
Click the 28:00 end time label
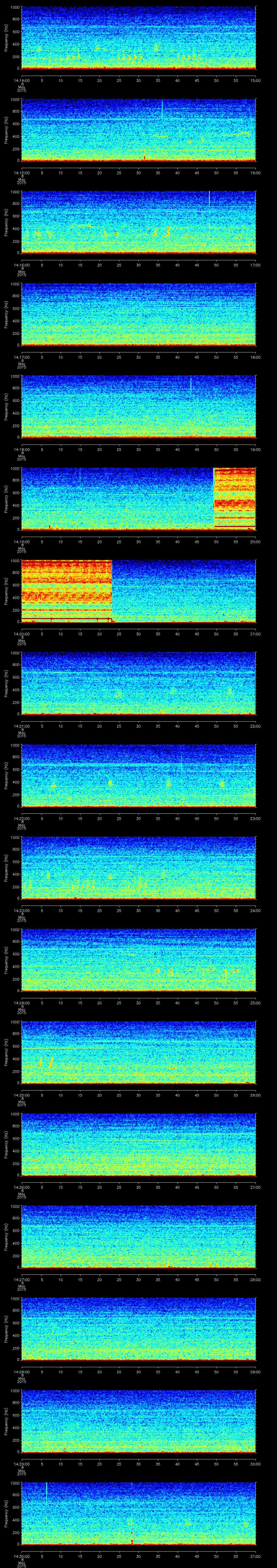point(255,1279)
